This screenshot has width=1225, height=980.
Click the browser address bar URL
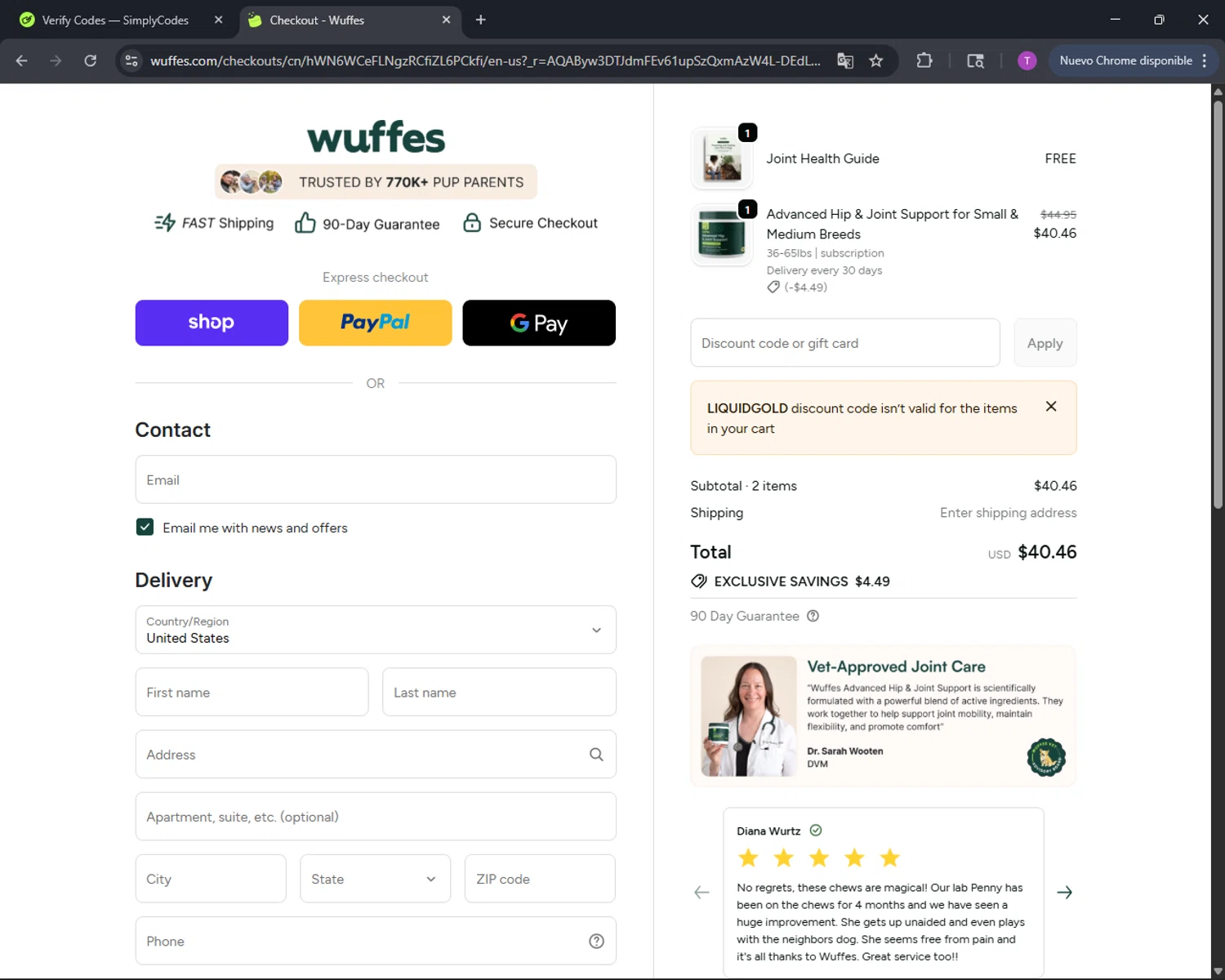click(x=485, y=60)
